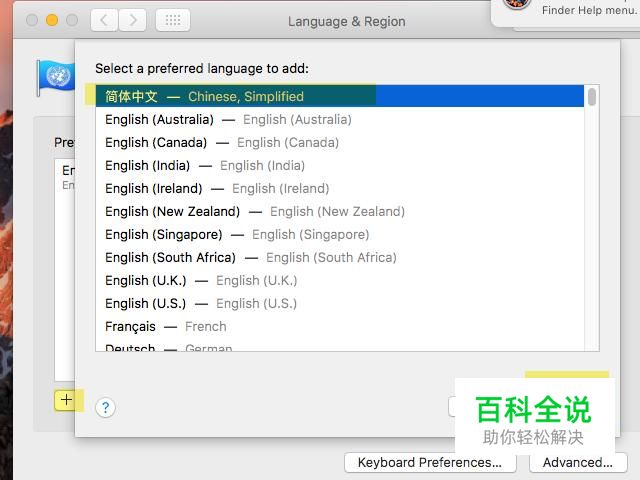This screenshot has height=480, width=640.
Task: Click the United Nations flag icon
Action: [56, 77]
